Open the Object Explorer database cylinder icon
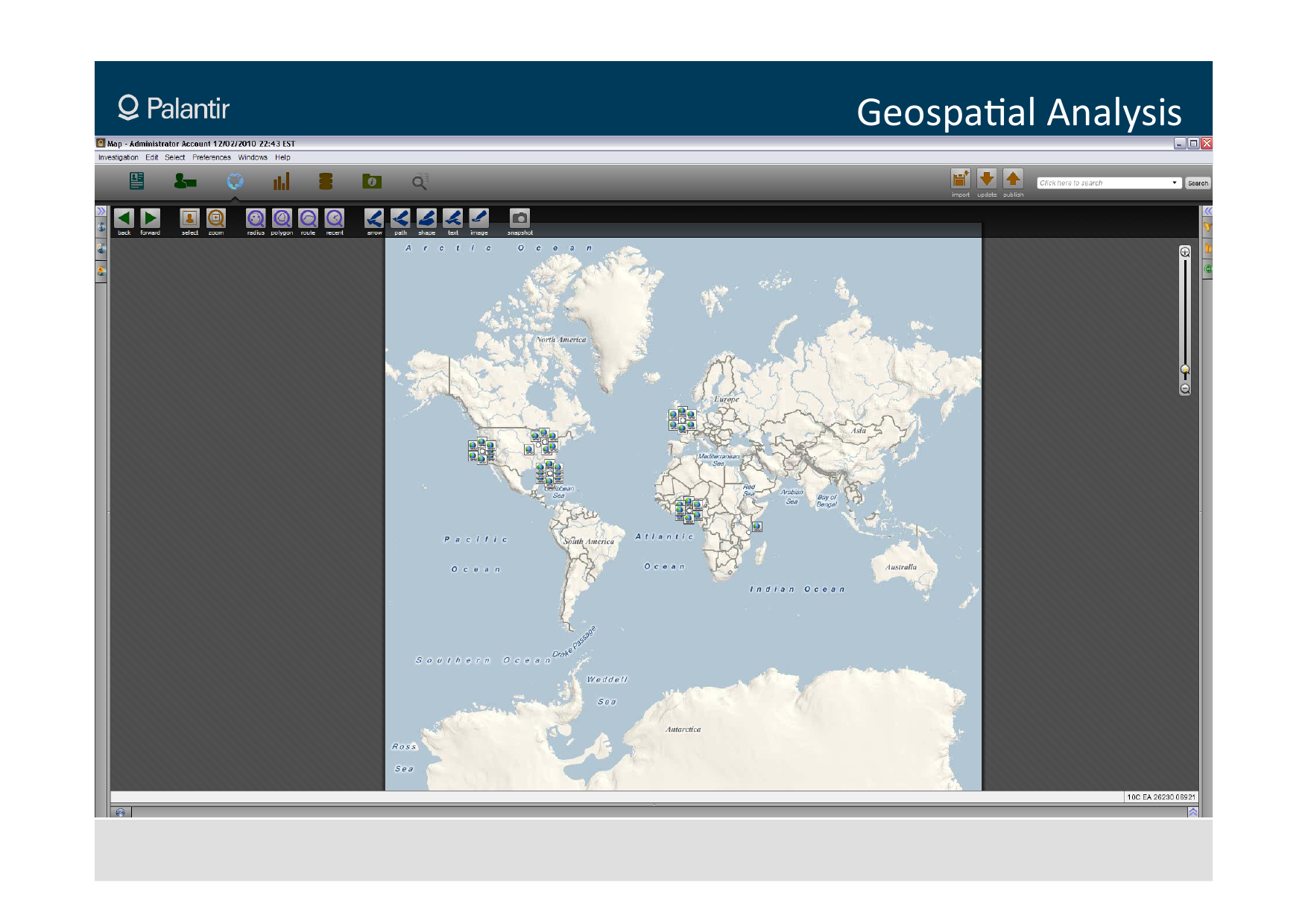Screen dimensions: 1308x924 point(326,181)
